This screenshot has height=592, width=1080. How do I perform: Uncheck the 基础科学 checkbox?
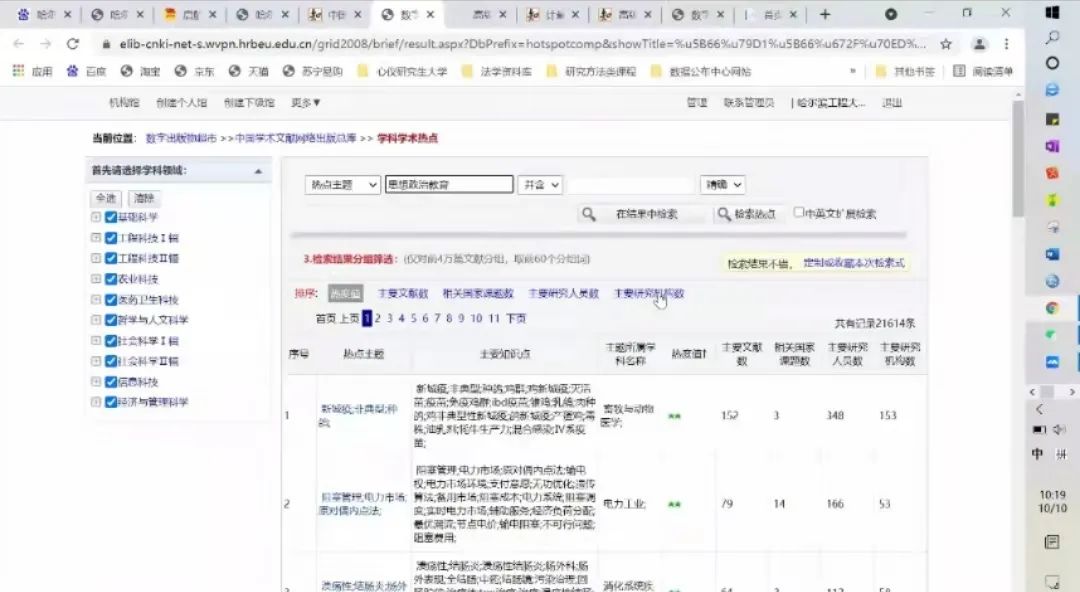tap(111, 217)
